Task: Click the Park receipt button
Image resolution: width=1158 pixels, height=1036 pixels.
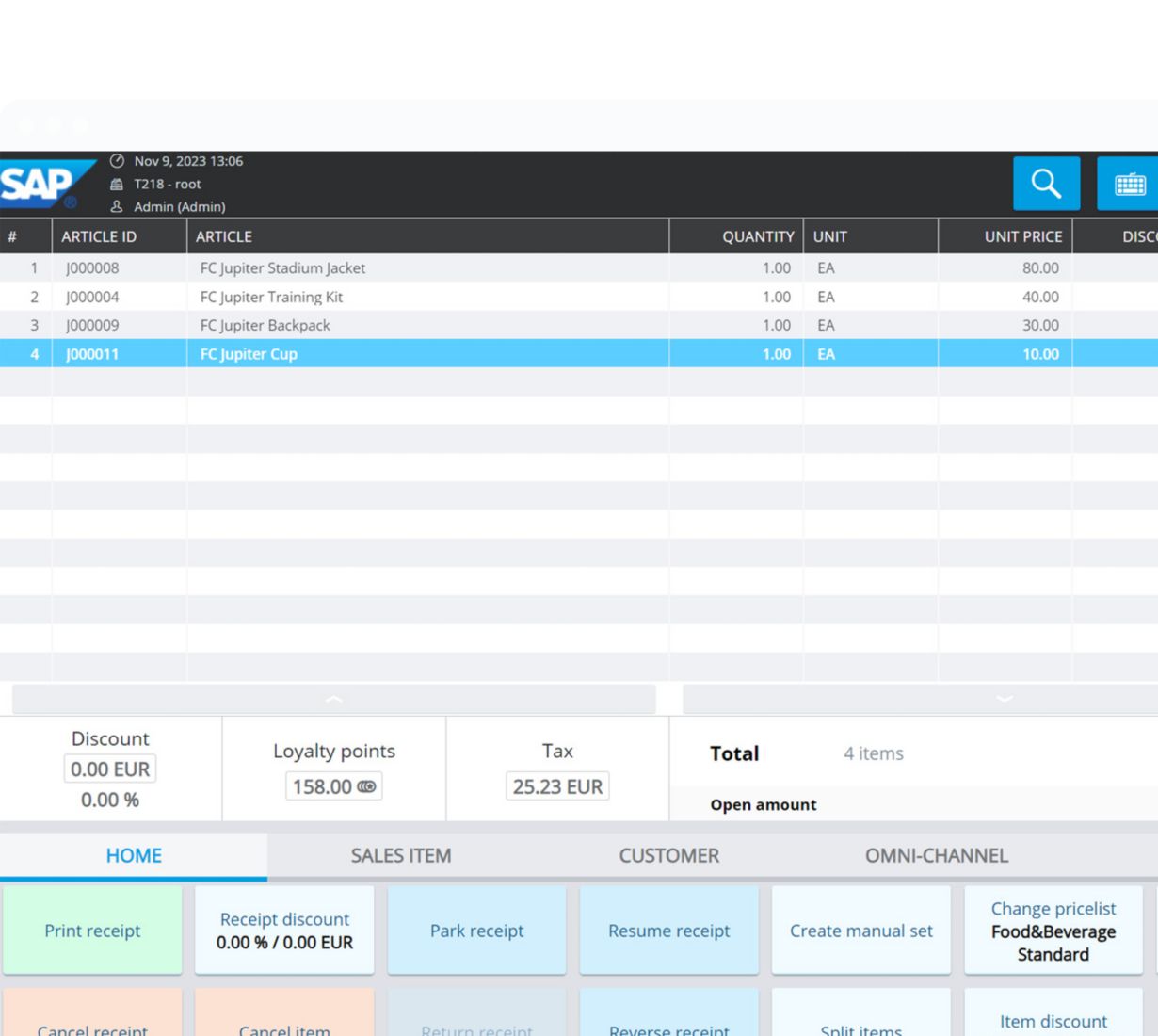Action: click(x=476, y=931)
